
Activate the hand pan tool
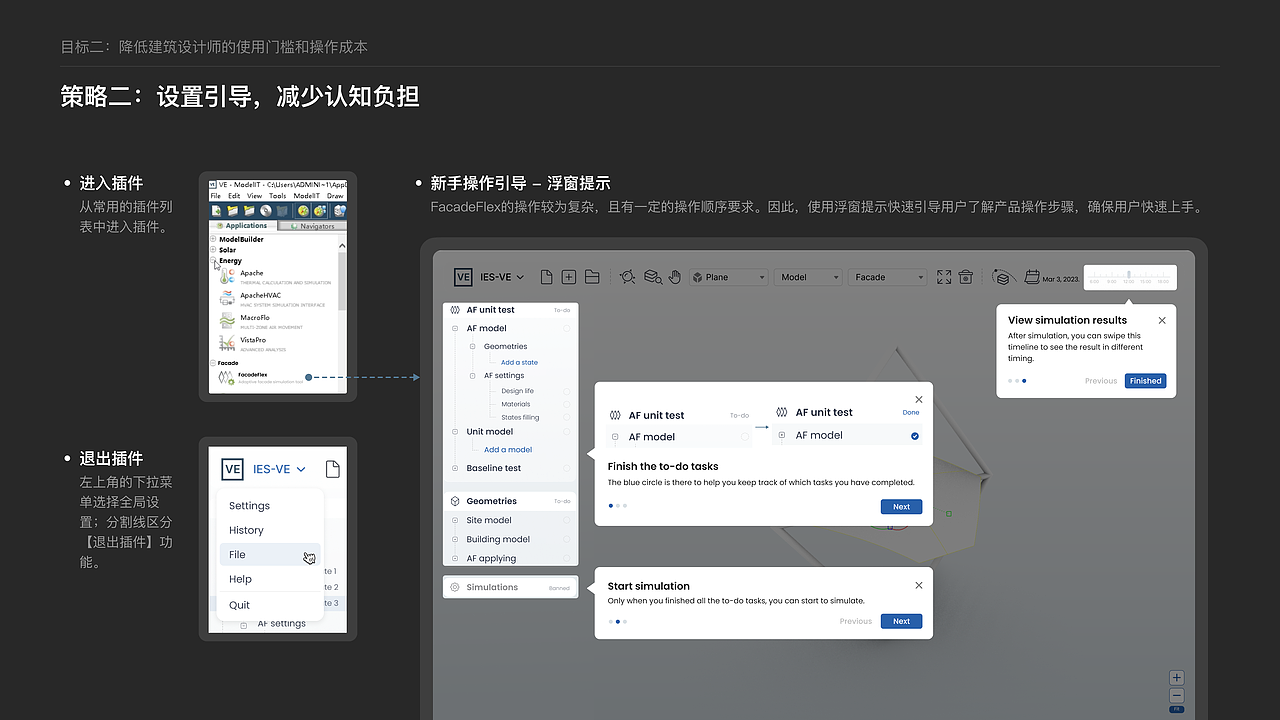675,277
